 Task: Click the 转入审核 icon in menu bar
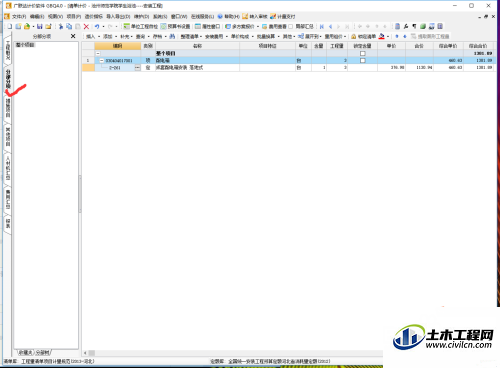pos(245,16)
